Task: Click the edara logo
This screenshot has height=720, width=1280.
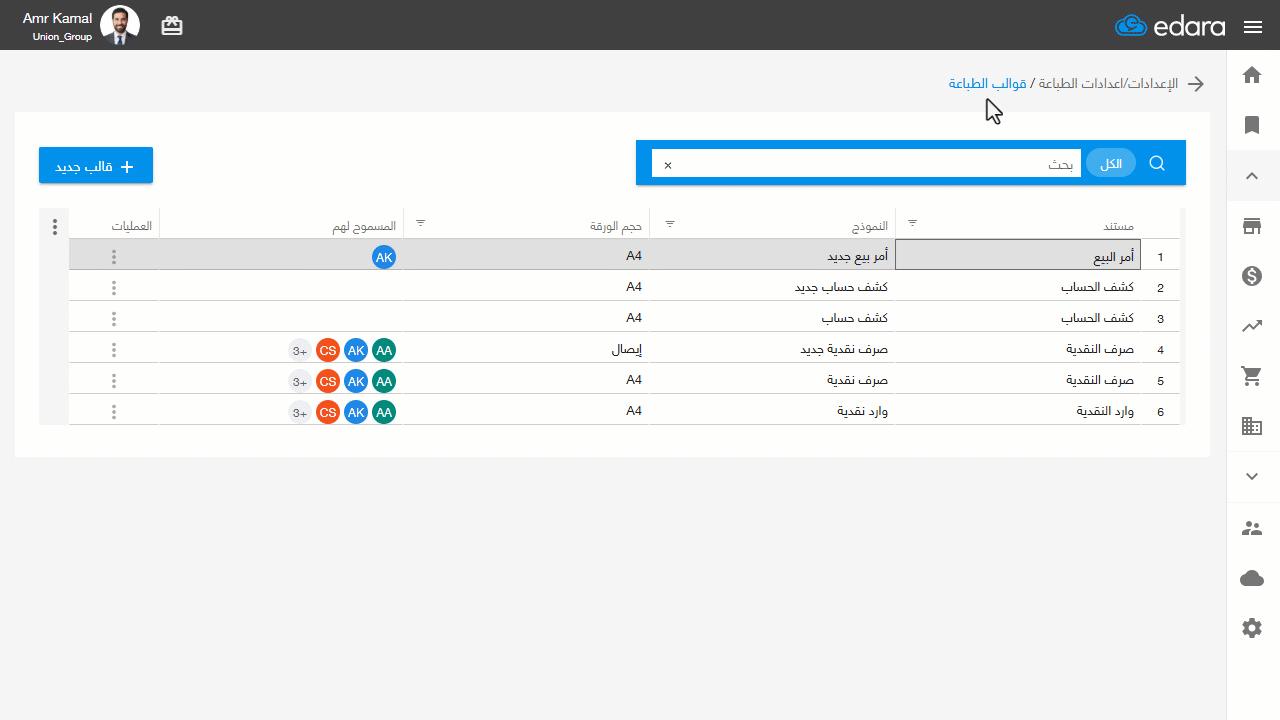Action: pyautogui.click(x=1170, y=26)
